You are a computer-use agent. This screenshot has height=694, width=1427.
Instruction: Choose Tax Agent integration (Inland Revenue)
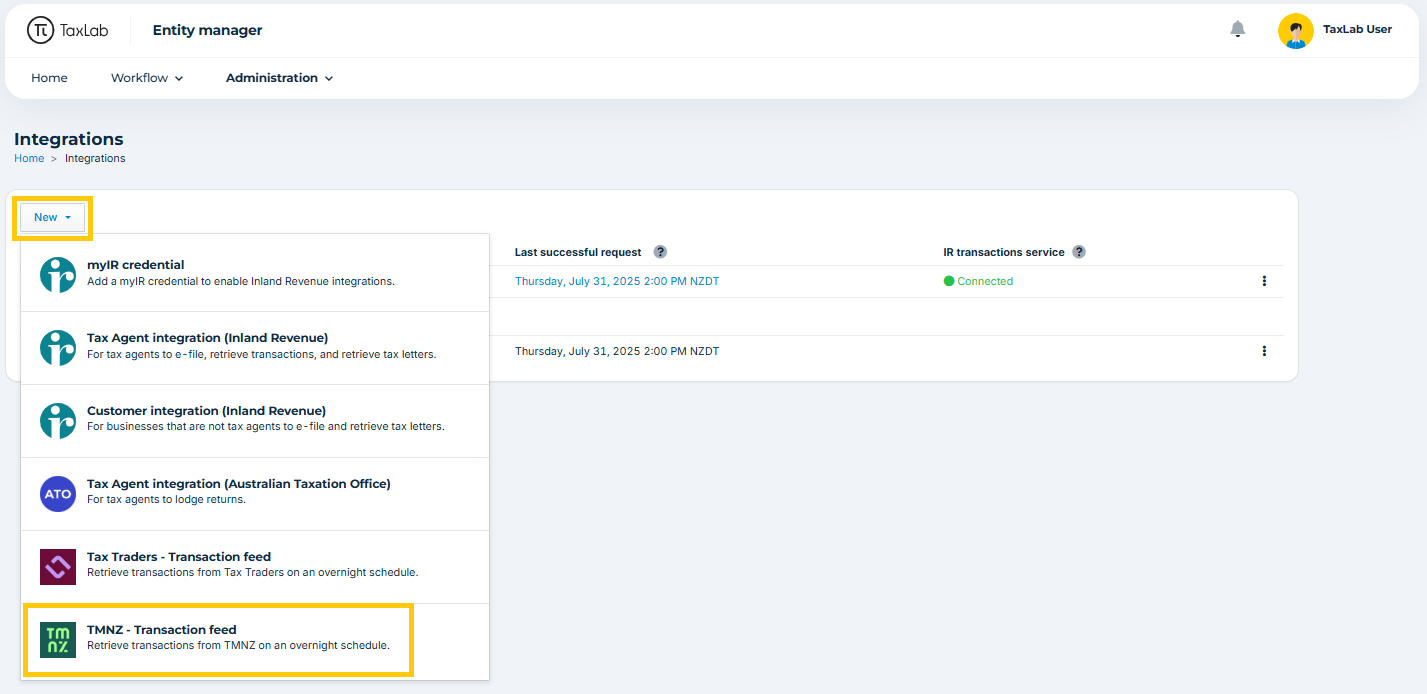pyautogui.click(x=255, y=347)
